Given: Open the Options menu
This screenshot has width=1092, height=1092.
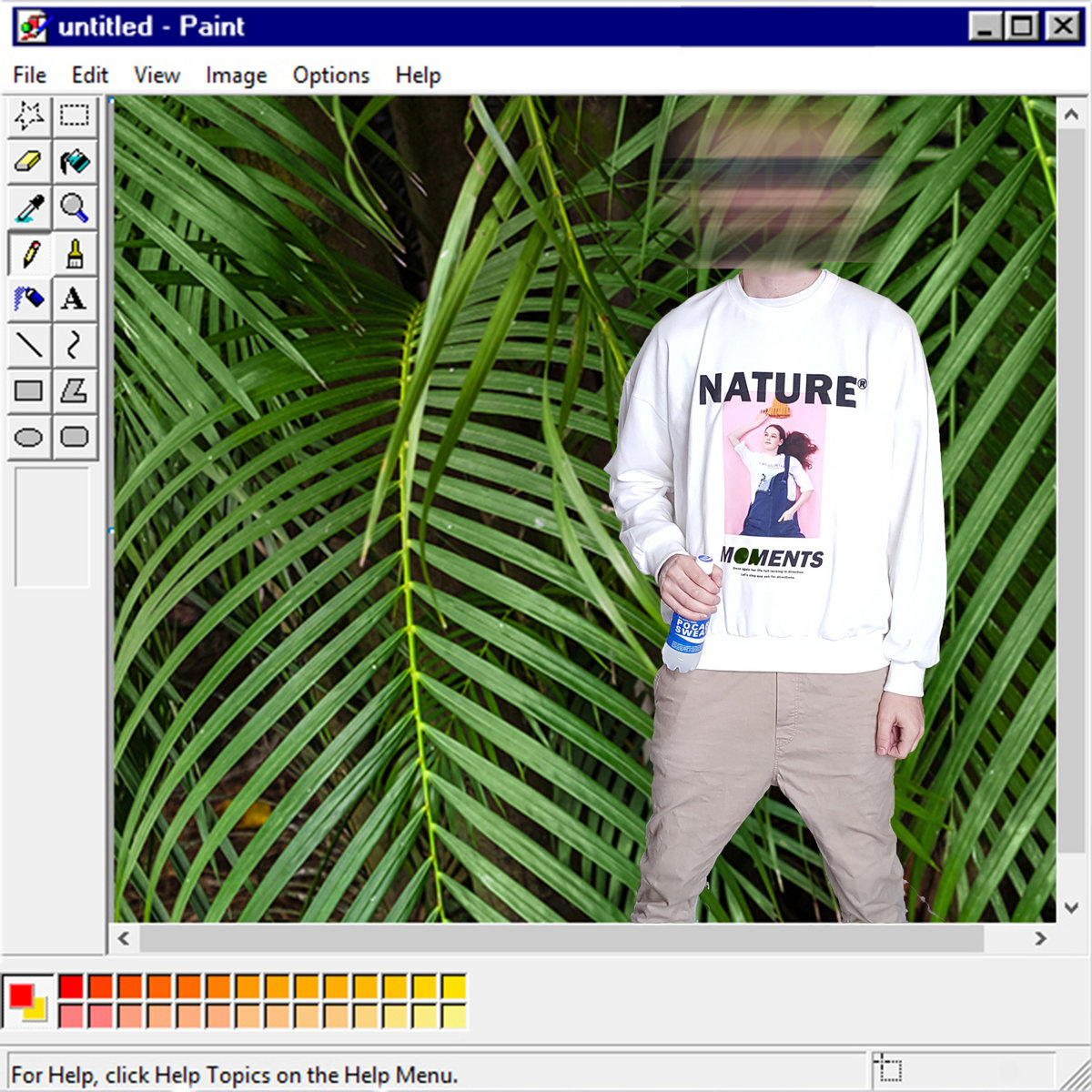Looking at the screenshot, I should point(330,76).
